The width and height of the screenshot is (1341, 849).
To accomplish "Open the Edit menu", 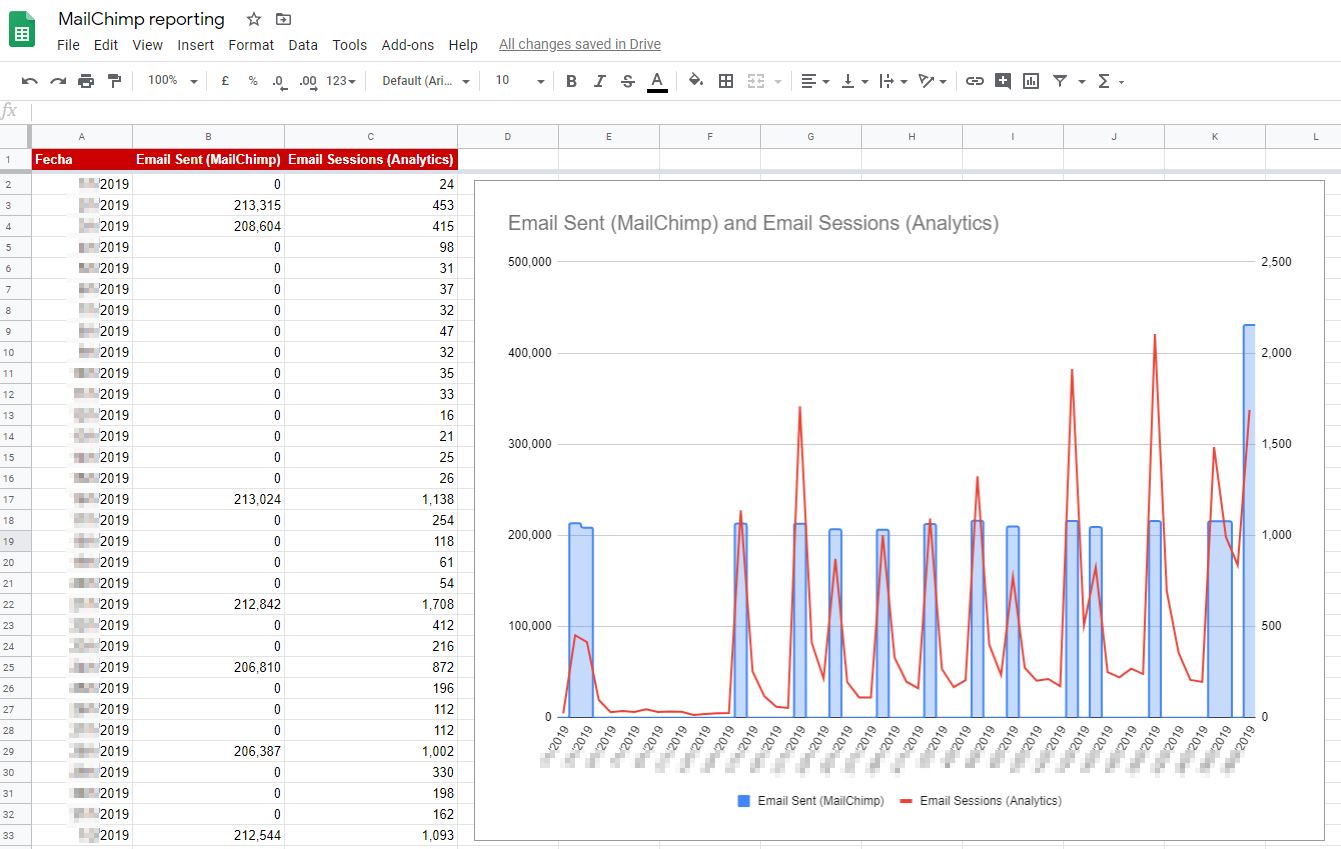I will (106, 45).
